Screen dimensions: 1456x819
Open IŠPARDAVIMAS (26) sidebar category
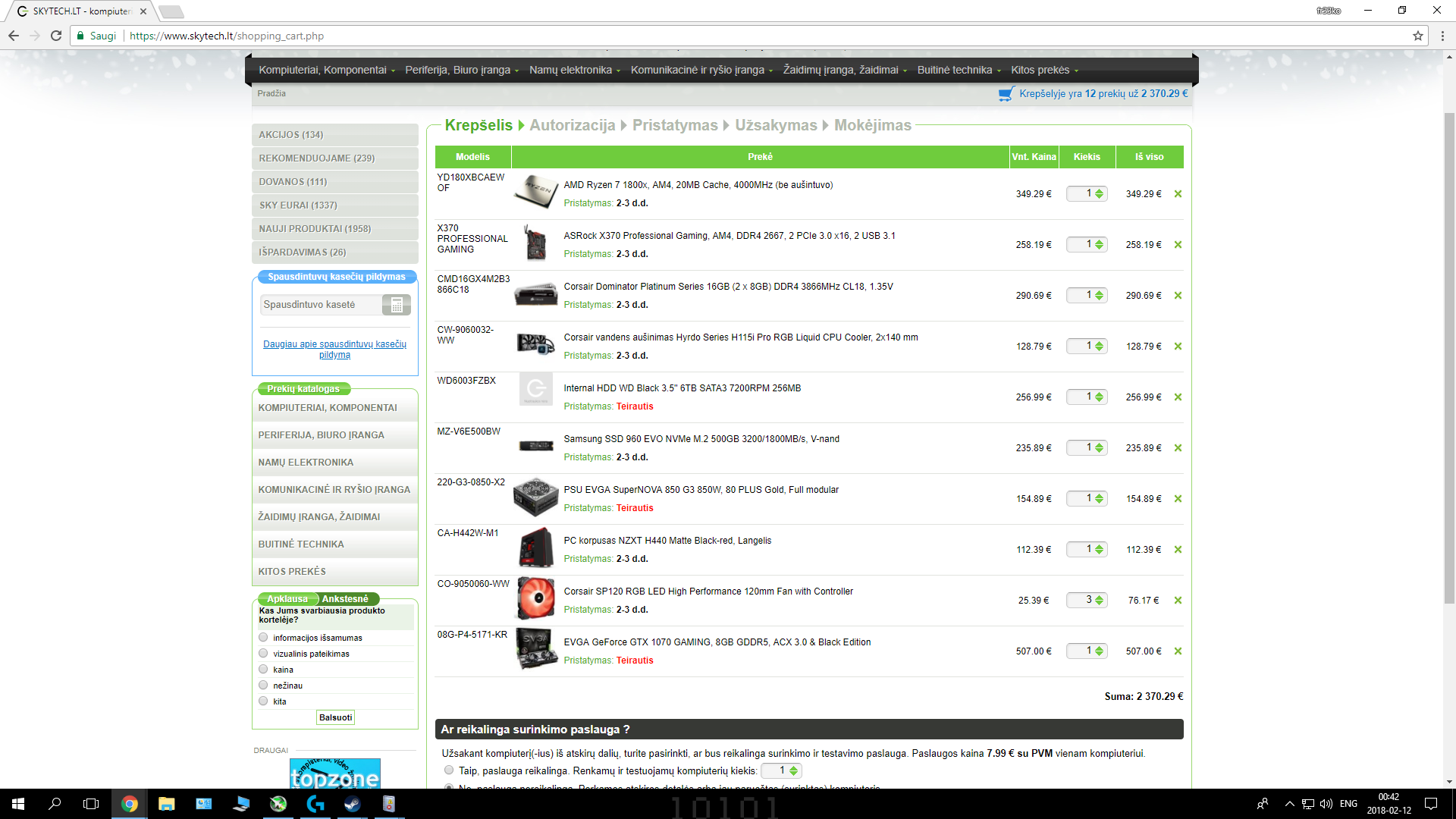(334, 253)
